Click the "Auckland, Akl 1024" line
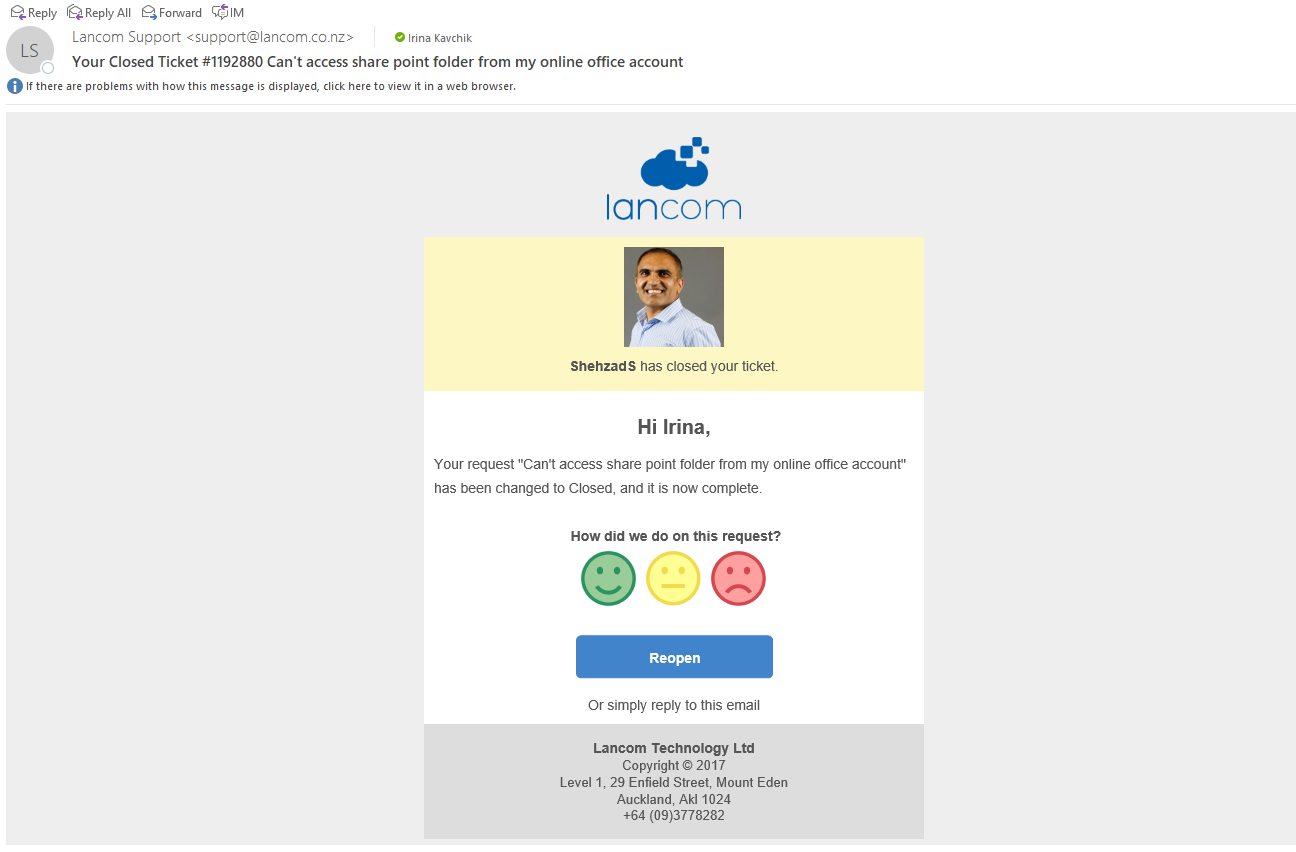The height and width of the screenshot is (852, 1296). 674,799
